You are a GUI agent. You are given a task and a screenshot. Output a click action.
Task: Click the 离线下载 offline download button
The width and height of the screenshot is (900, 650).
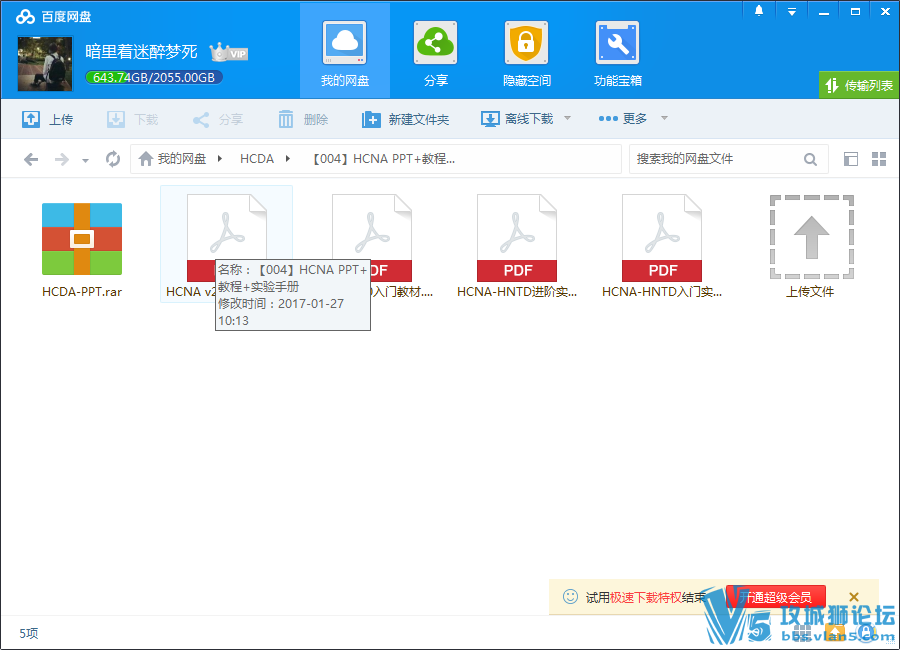tap(517, 119)
